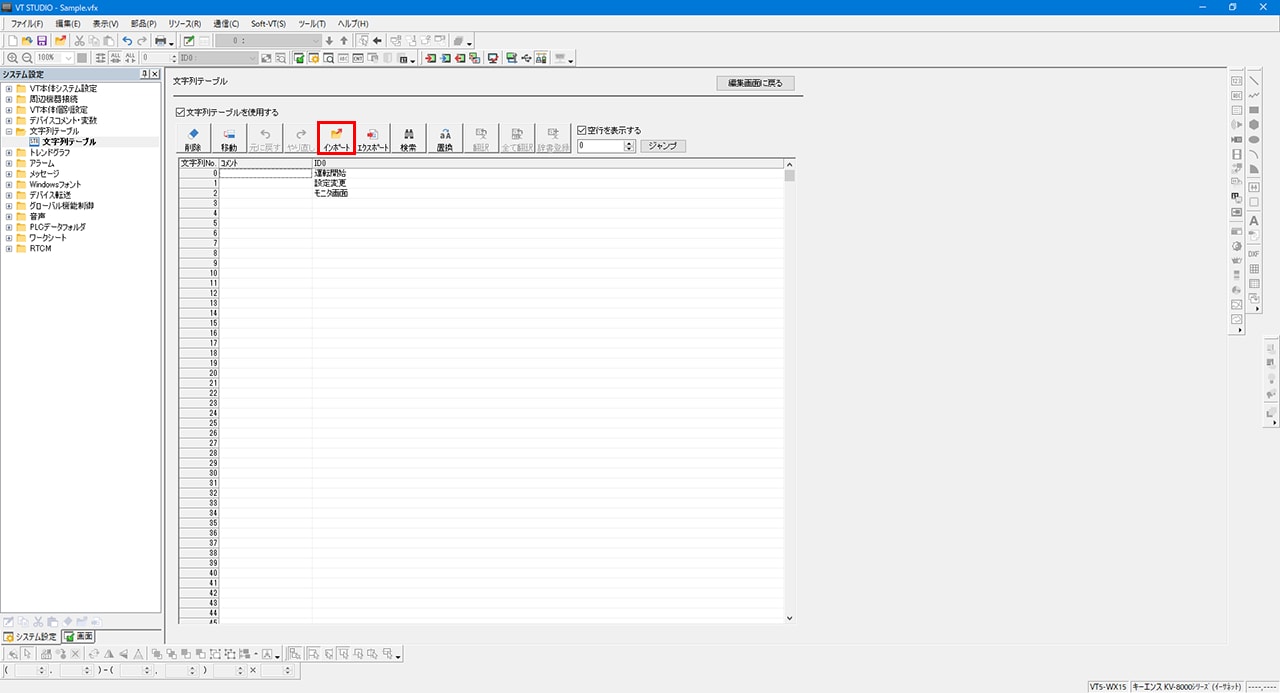Switch to the 画面 tab

79,636
